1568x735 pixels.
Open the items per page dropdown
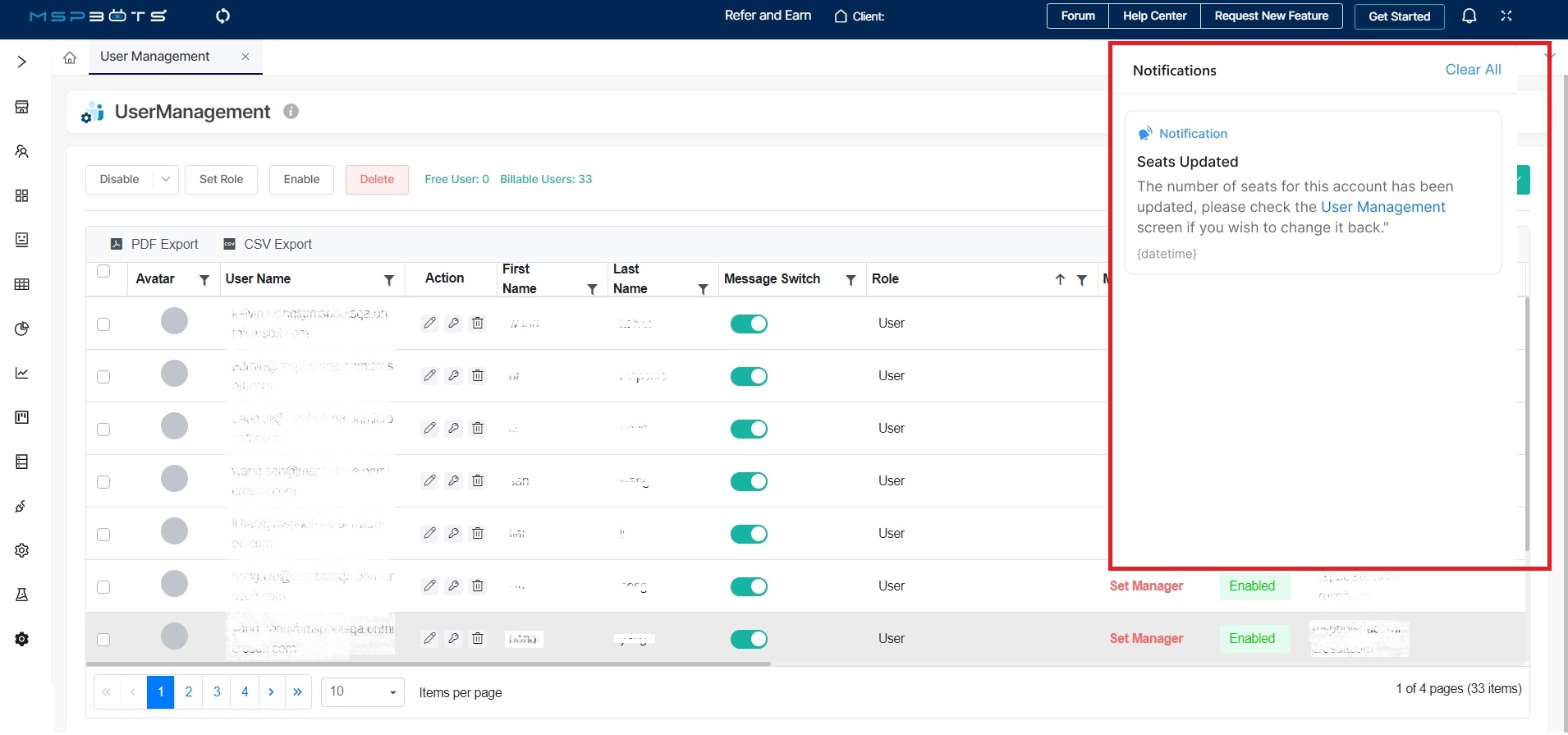coord(362,691)
